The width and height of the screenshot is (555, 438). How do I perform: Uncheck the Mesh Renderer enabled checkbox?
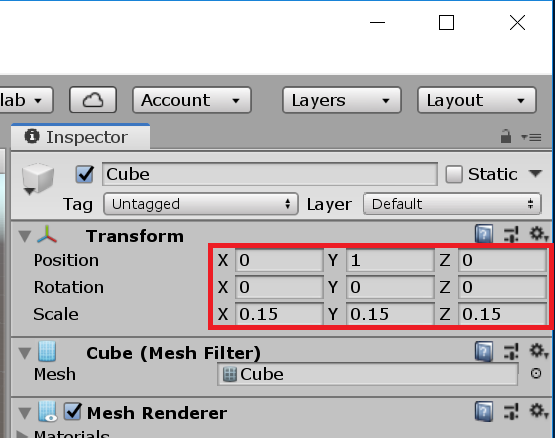pos(73,412)
